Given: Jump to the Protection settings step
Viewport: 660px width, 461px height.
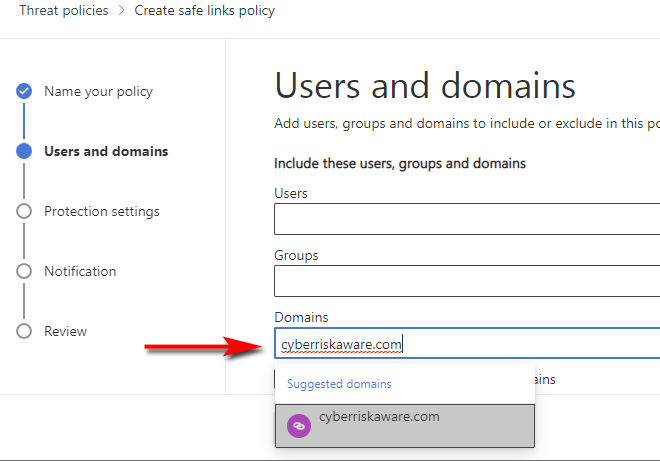Looking at the screenshot, I should point(102,211).
